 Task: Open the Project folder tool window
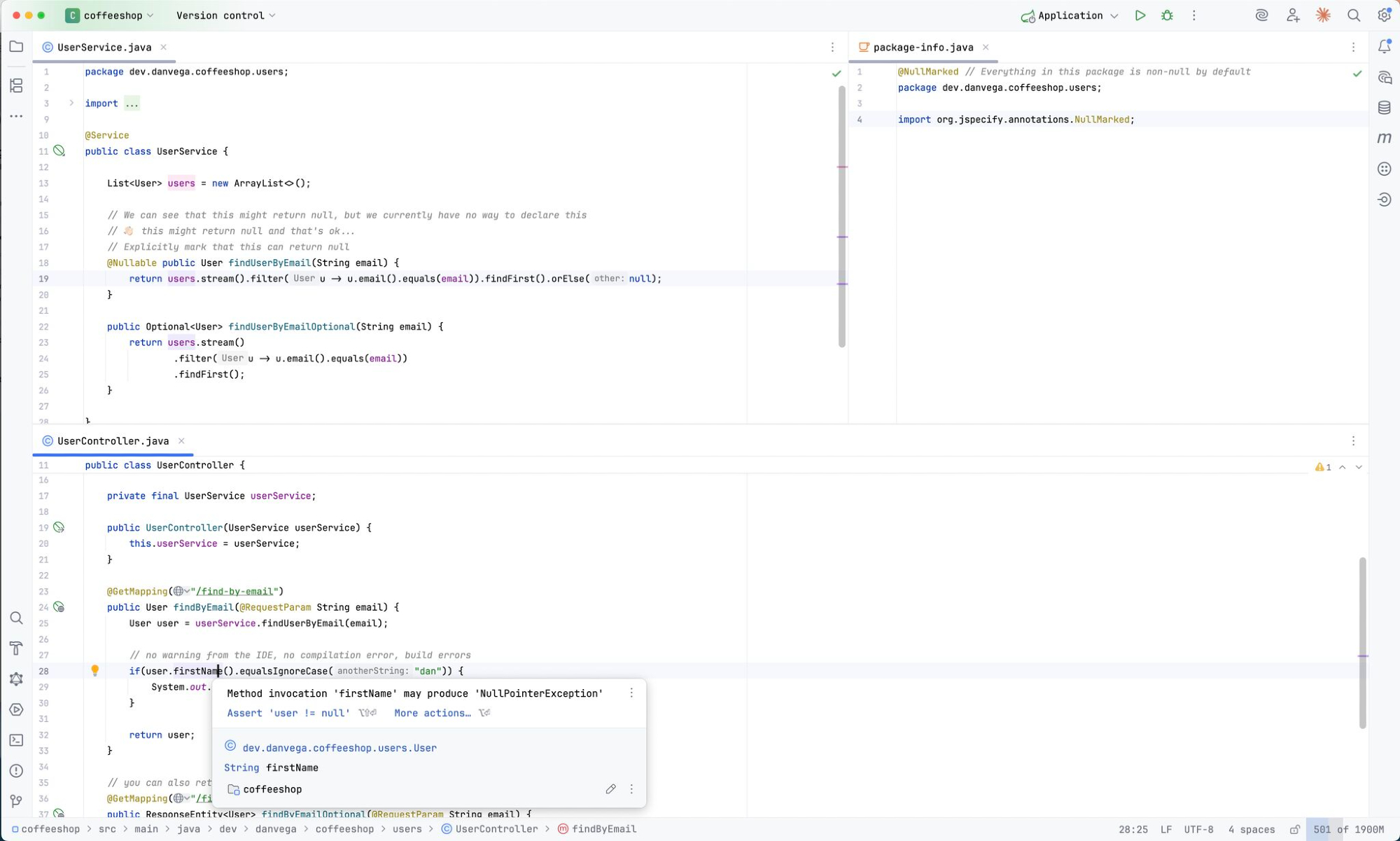pos(16,47)
